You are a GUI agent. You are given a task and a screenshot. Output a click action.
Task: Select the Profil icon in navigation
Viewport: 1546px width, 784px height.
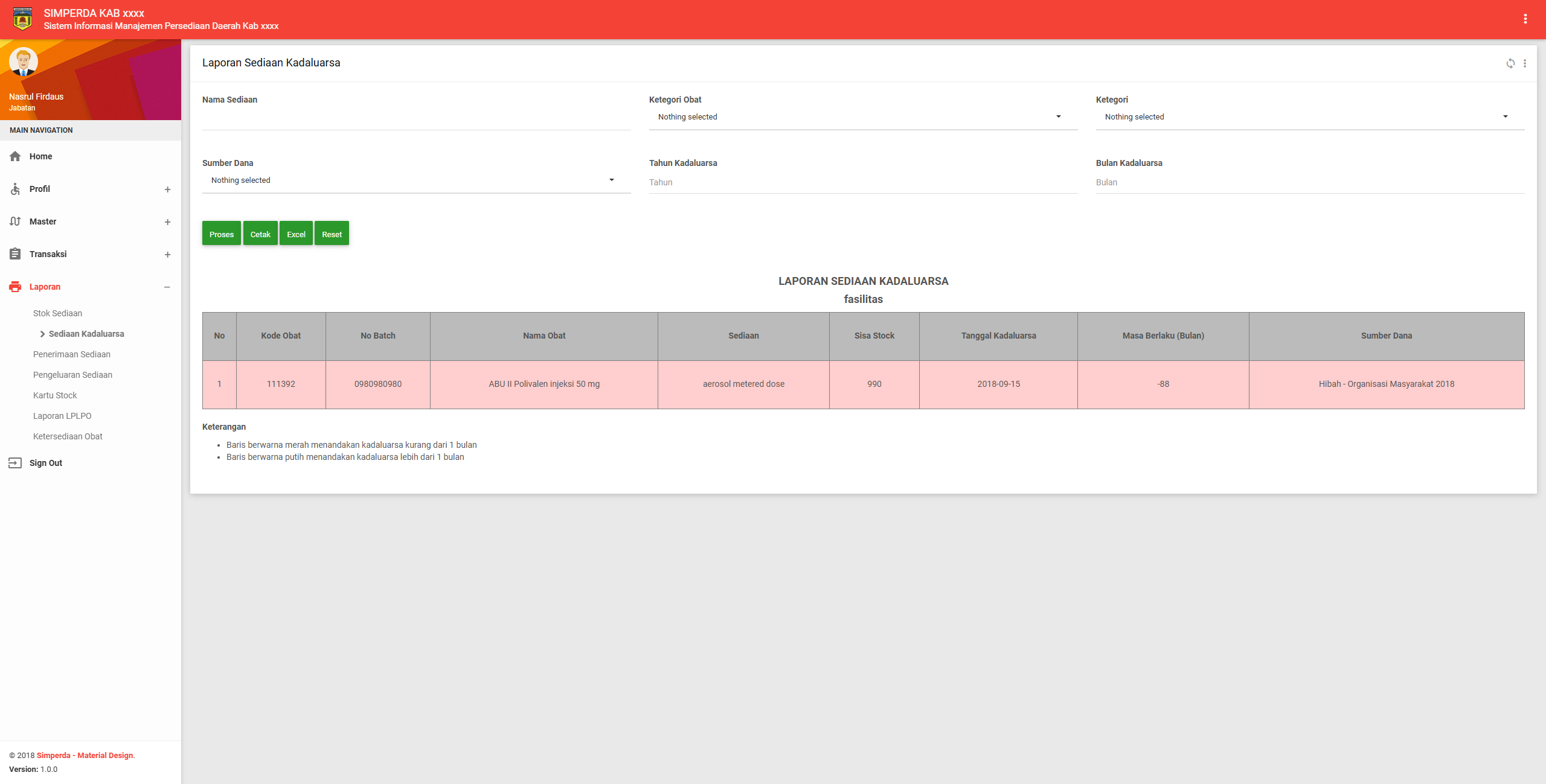tap(15, 189)
